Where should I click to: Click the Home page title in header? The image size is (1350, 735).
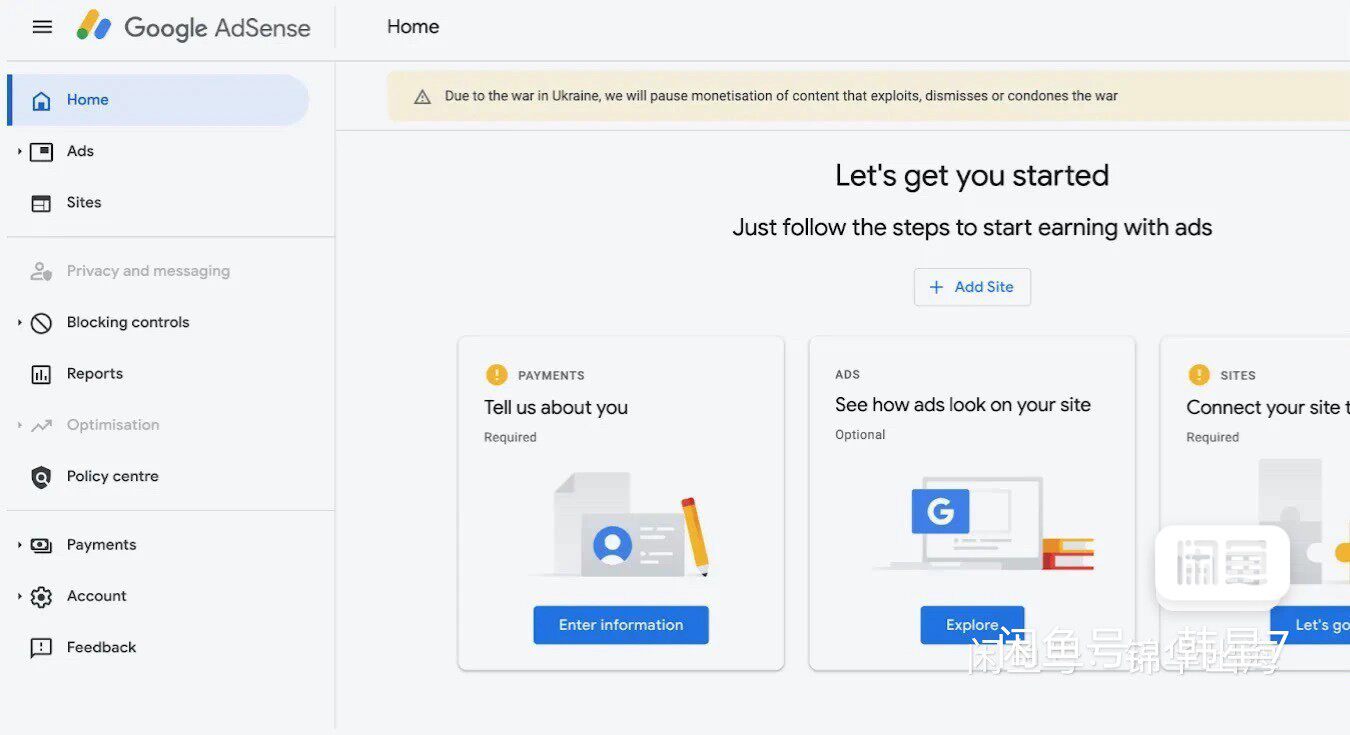coord(413,27)
